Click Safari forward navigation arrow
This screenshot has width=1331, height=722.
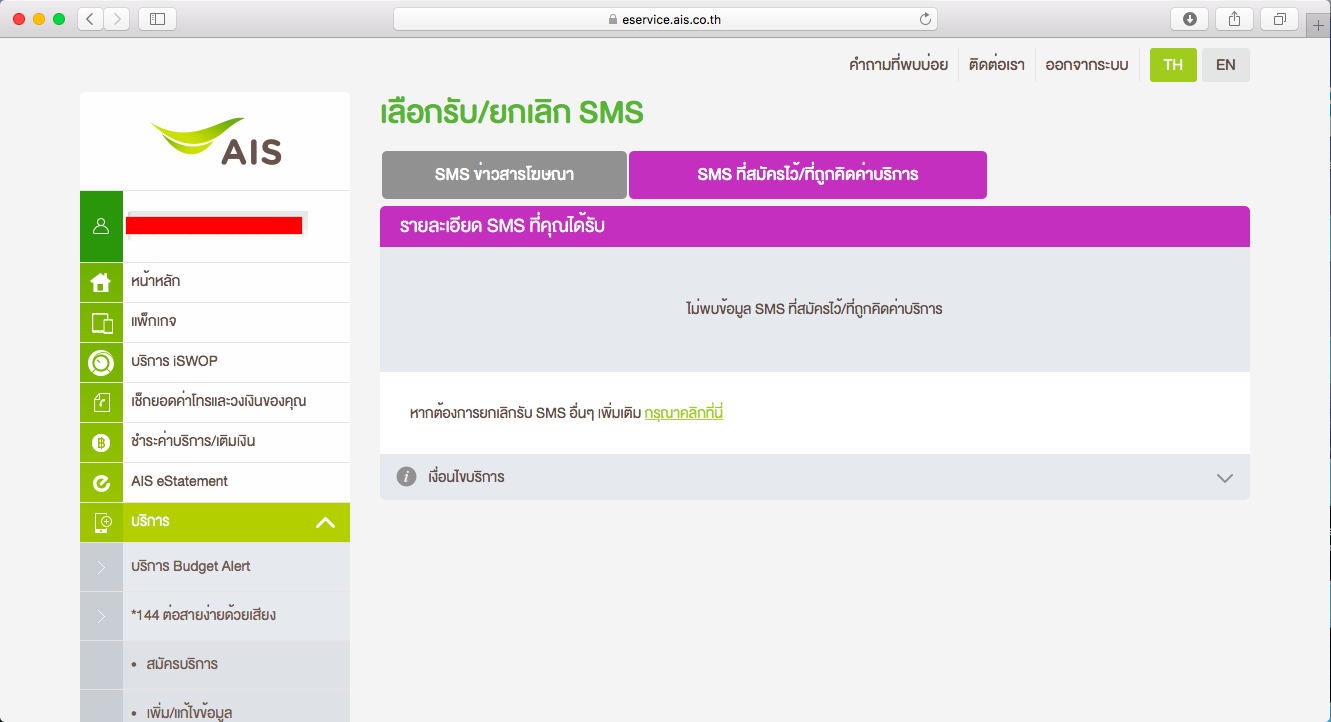tap(117, 18)
